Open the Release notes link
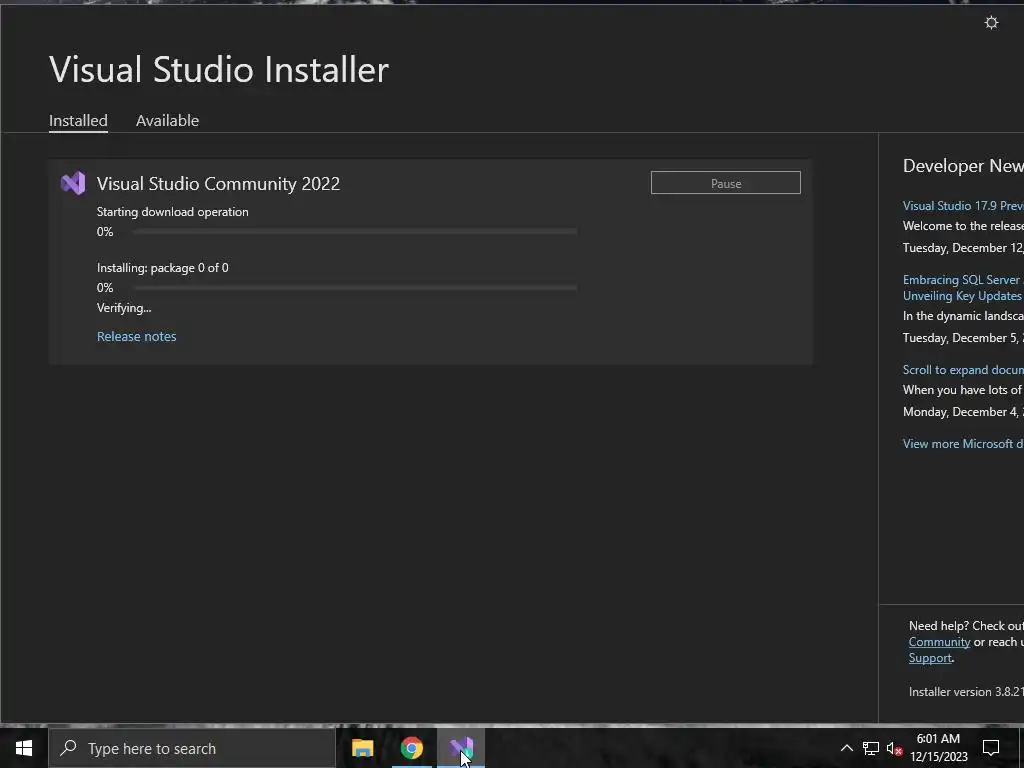This screenshot has height=768, width=1024. pos(136,336)
